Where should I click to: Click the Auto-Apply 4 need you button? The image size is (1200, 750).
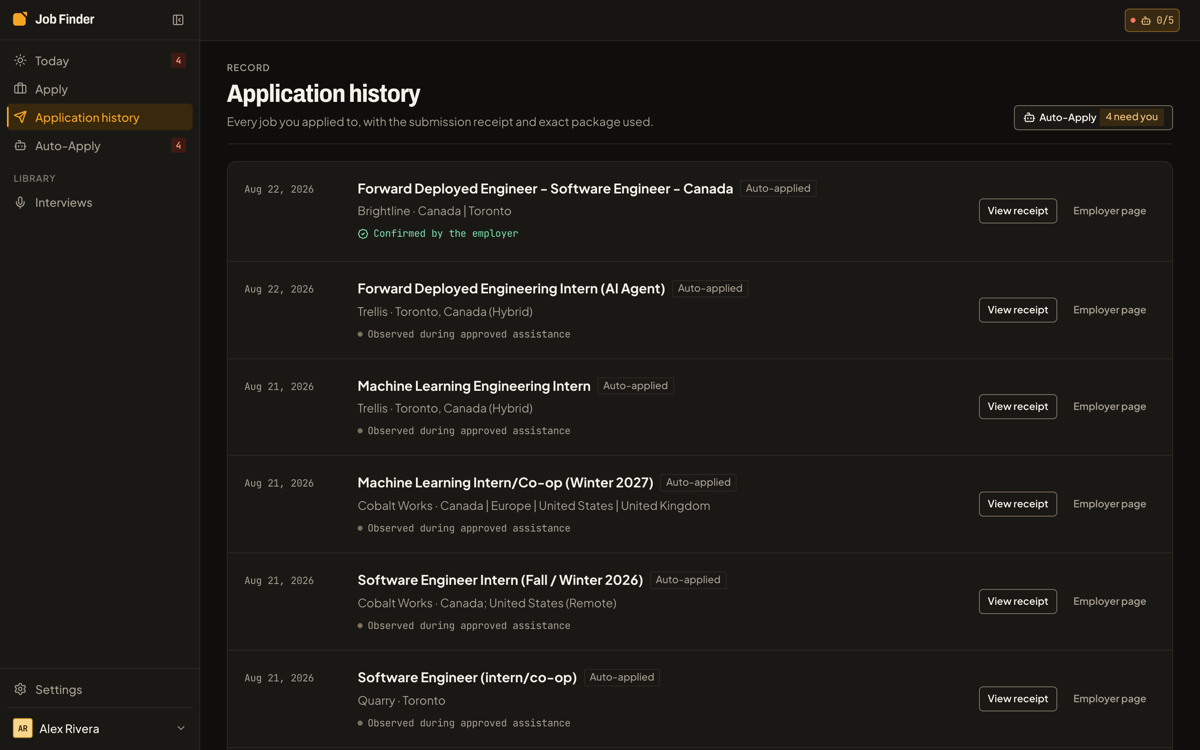[1093, 117]
